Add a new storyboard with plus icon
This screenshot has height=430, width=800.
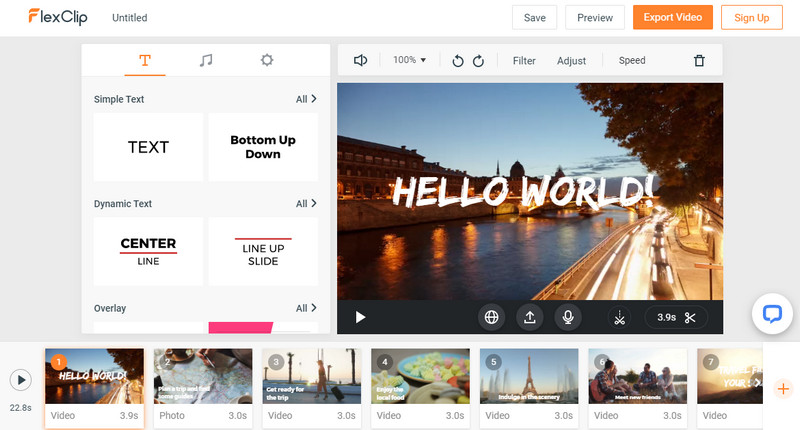pos(783,389)
